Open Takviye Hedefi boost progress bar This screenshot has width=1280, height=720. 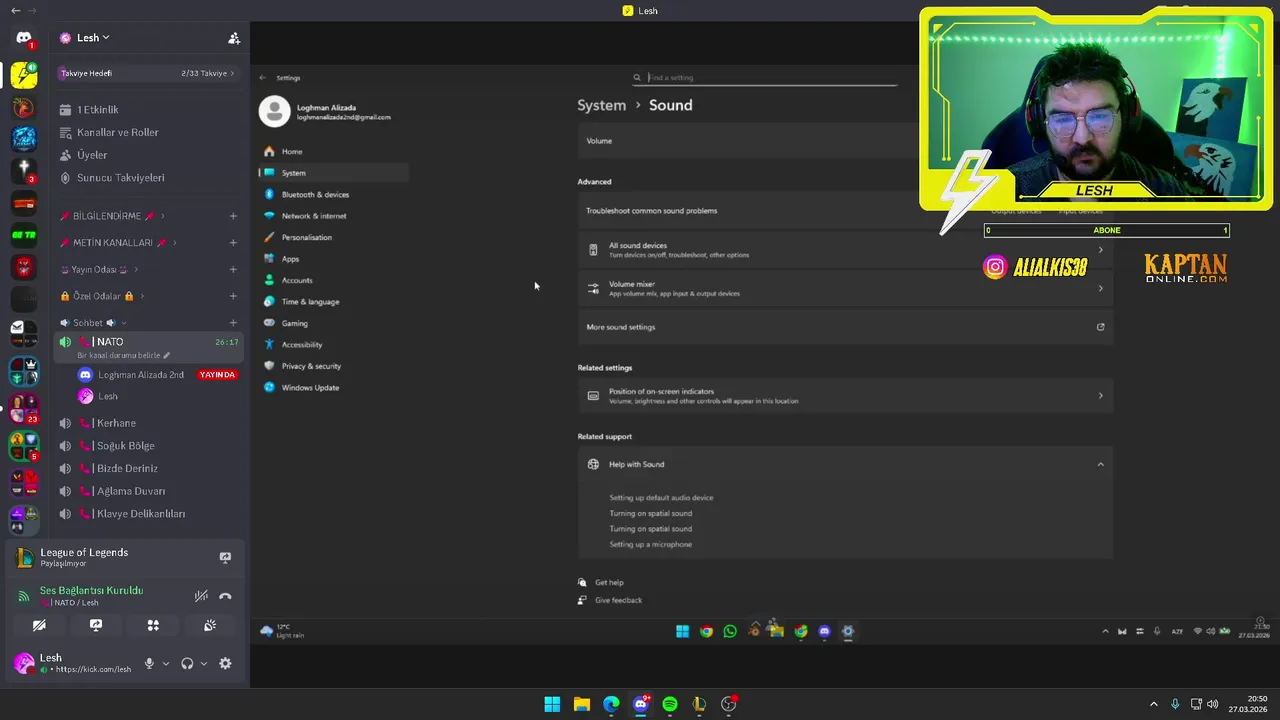pos(147,73)
